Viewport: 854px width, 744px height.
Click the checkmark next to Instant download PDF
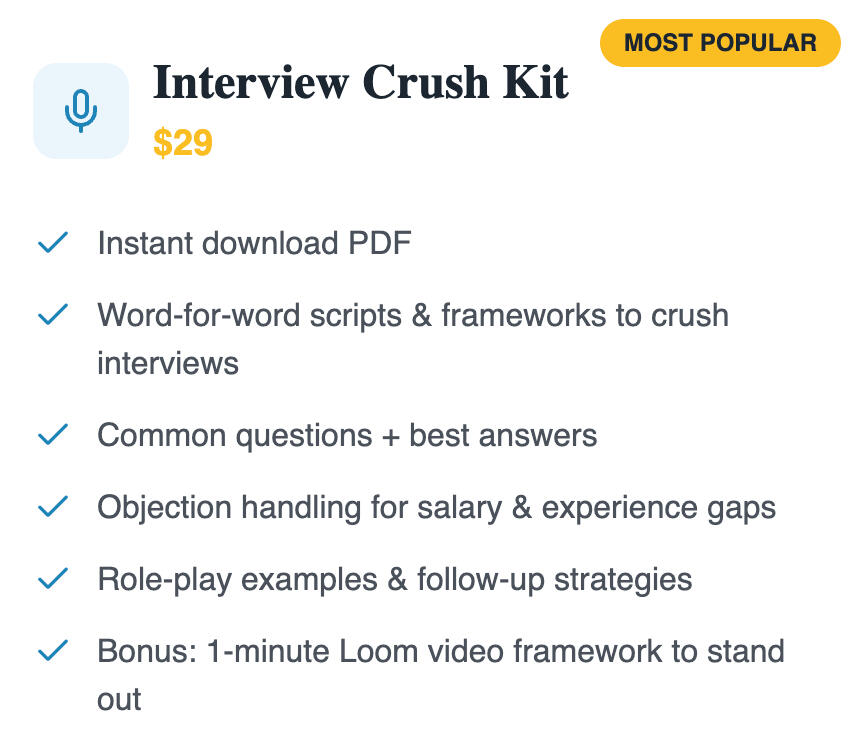(x=52, y=243)
